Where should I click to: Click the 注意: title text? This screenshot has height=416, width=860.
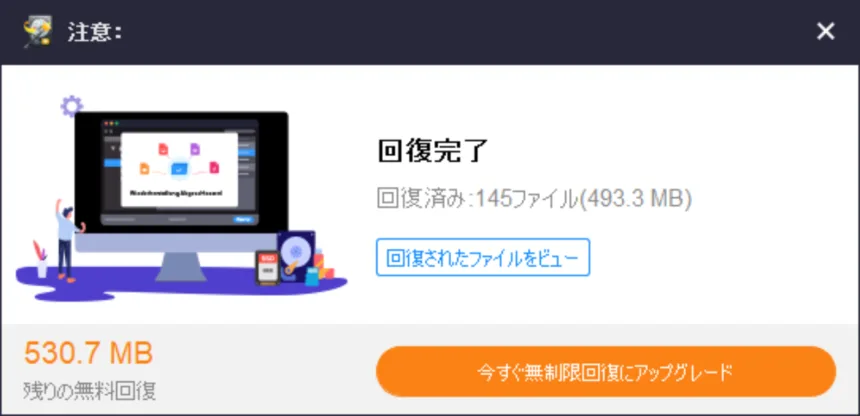coord(94,32)
